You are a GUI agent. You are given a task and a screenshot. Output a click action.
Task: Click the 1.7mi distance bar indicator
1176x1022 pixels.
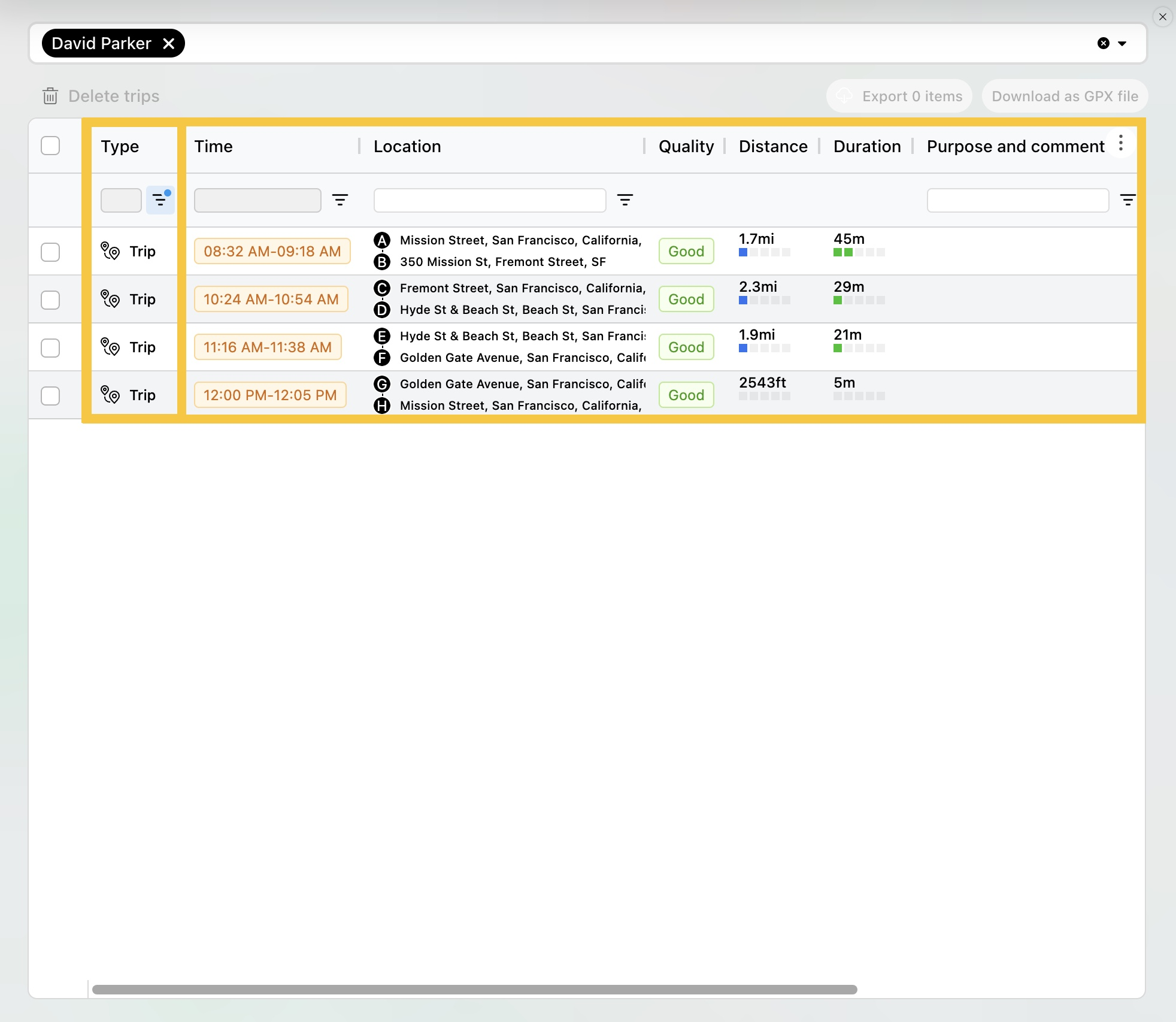765,252
